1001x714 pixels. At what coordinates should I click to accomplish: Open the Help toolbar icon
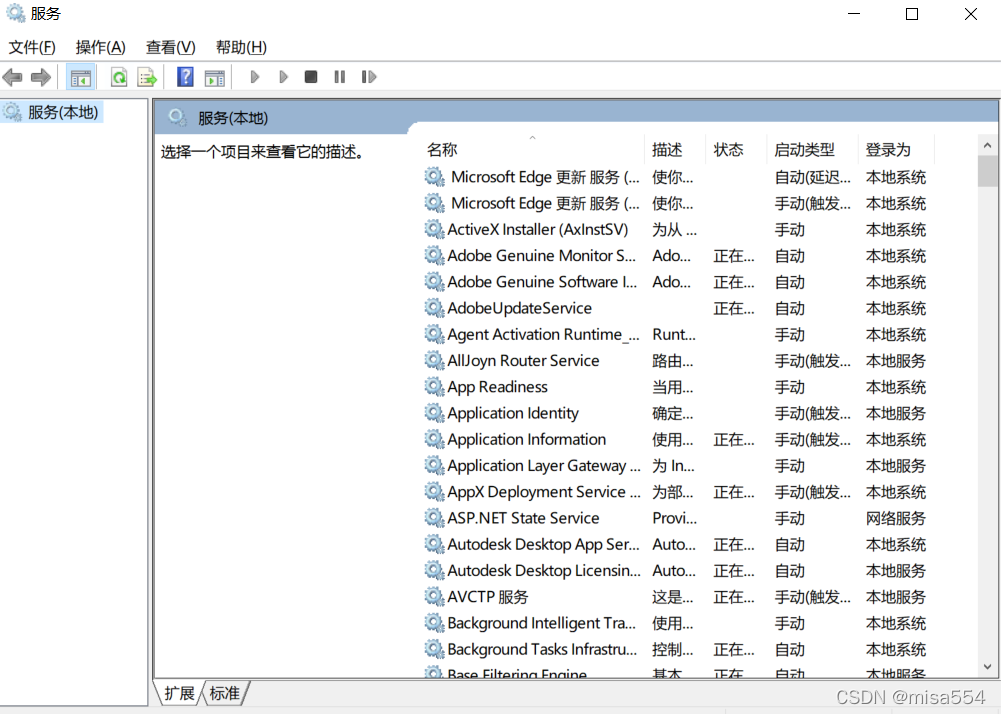coord(185,77)
